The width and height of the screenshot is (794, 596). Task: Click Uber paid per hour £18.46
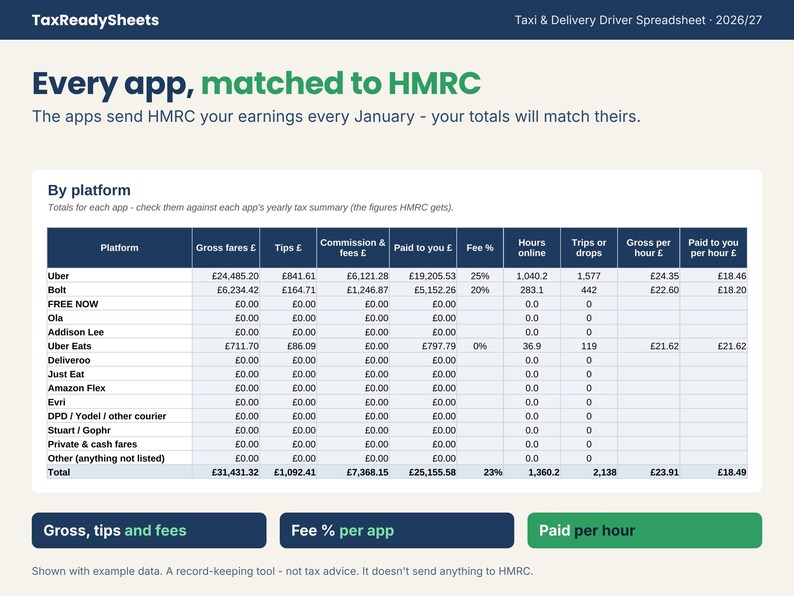(x=713, y=276)
